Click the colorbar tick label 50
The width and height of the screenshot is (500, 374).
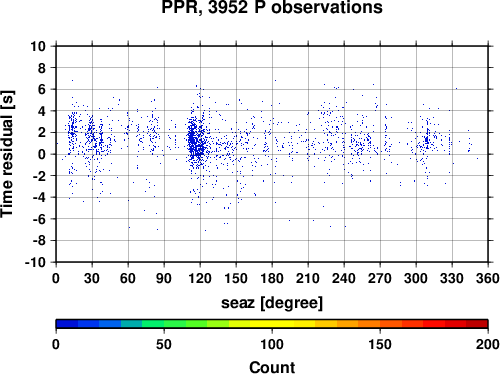coord(164,344)
